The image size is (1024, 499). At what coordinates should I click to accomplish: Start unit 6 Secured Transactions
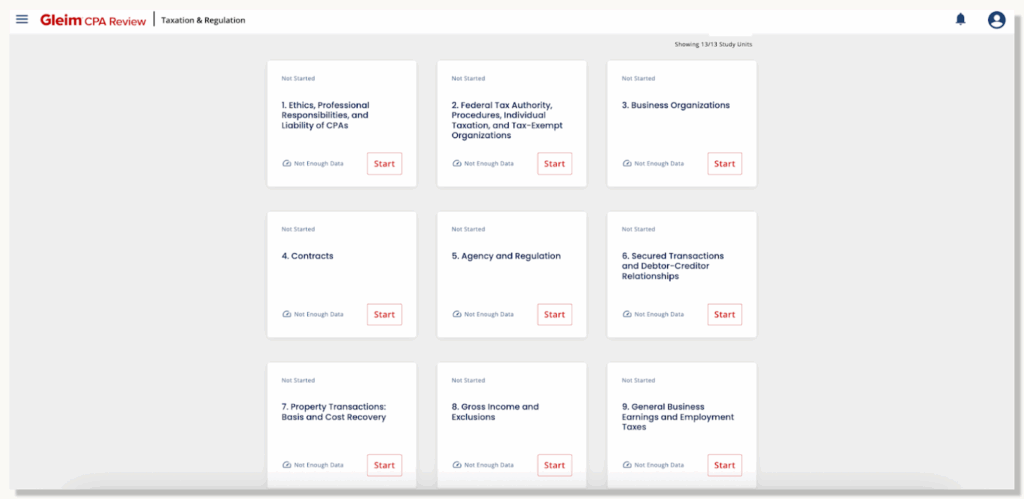click(x=724, y=315)
